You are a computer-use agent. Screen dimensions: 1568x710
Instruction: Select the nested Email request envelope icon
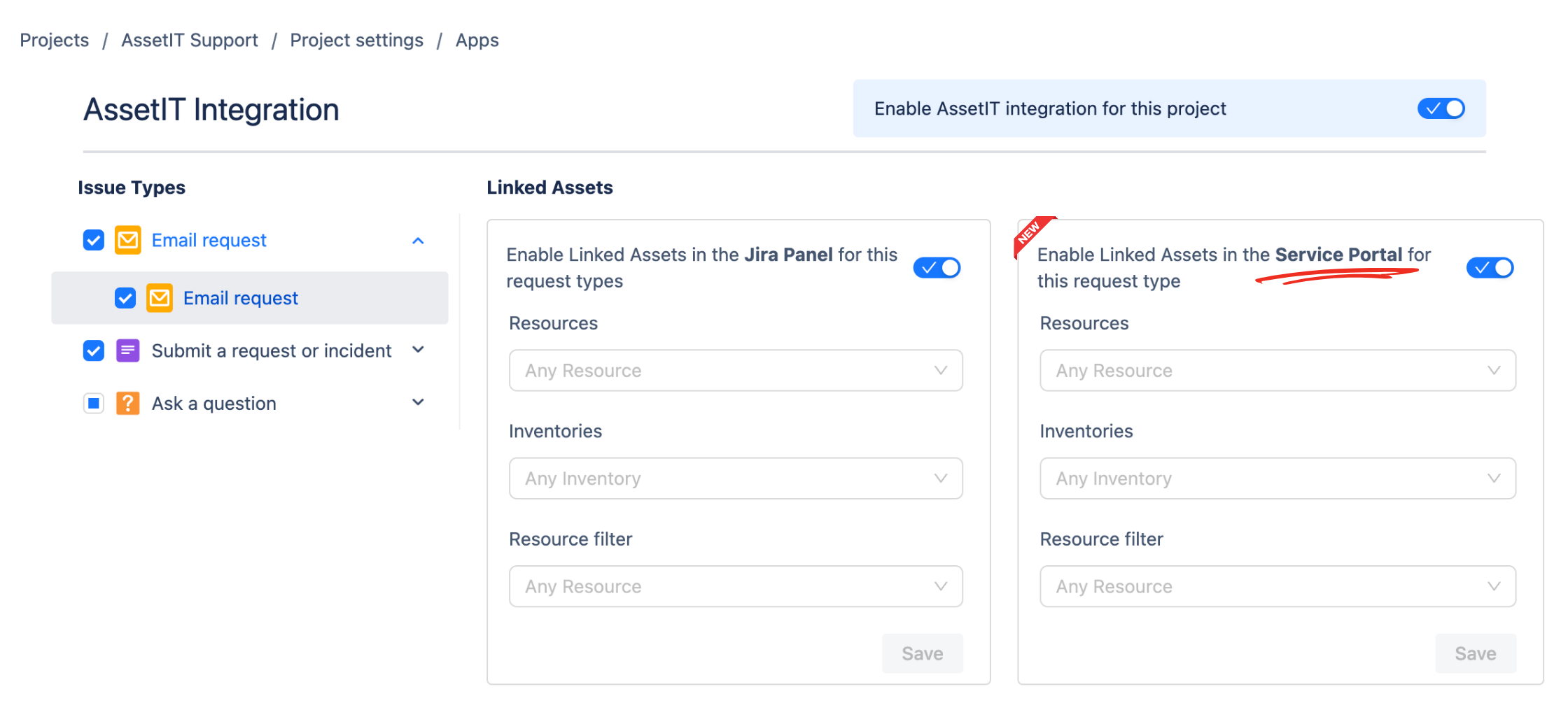tap(160, 297)
